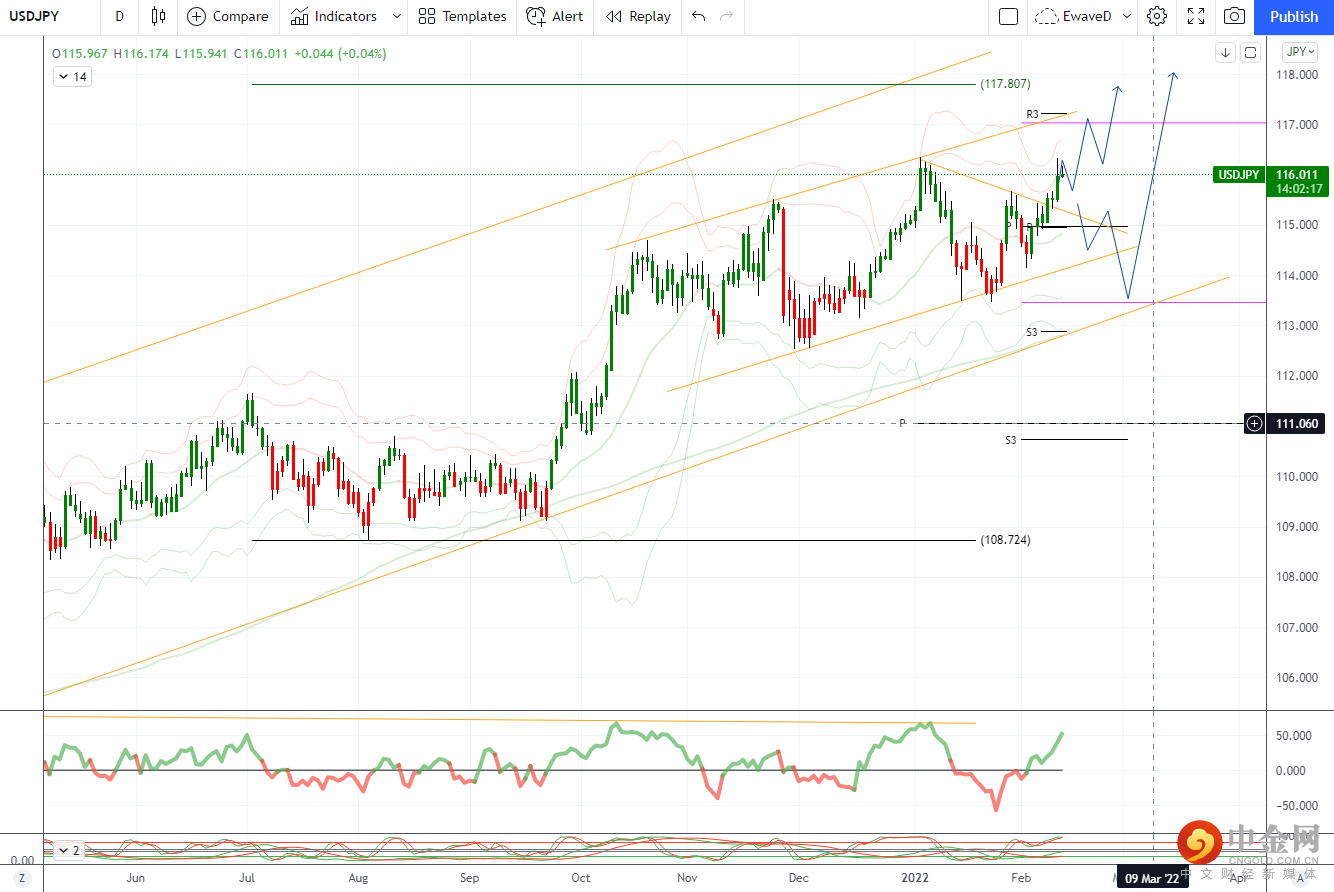Click the 2022 label on time axis
Viewport: 1334px width, 892px height.
(917, 878)
